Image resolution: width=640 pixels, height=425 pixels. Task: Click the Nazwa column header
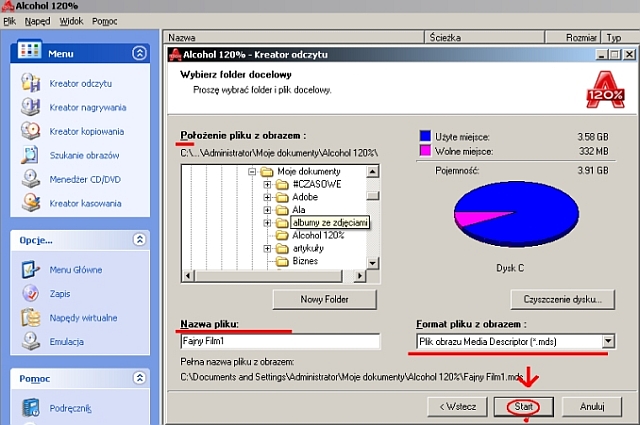click(293, 38)
